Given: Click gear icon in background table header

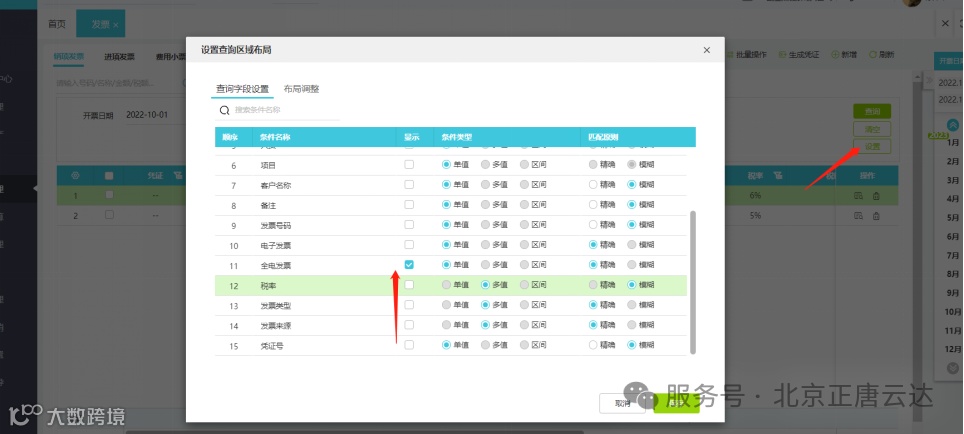Looking at the screenshot, I should (76, 176).
